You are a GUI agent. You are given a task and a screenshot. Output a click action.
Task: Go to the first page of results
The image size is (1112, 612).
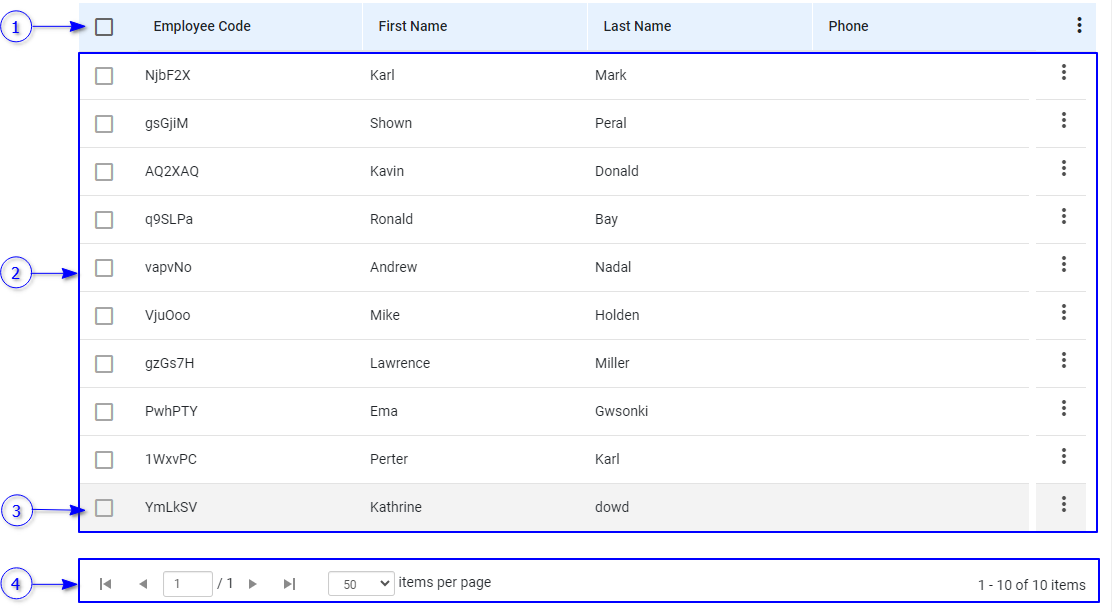(106, 584)
